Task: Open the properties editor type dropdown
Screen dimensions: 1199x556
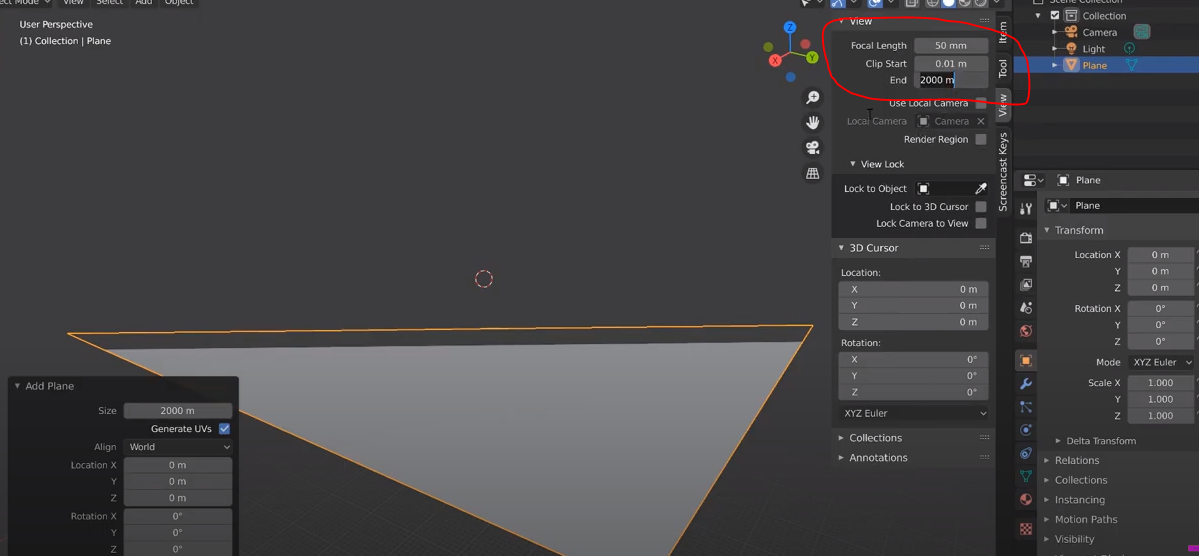Action: (x=1034, y=180)
